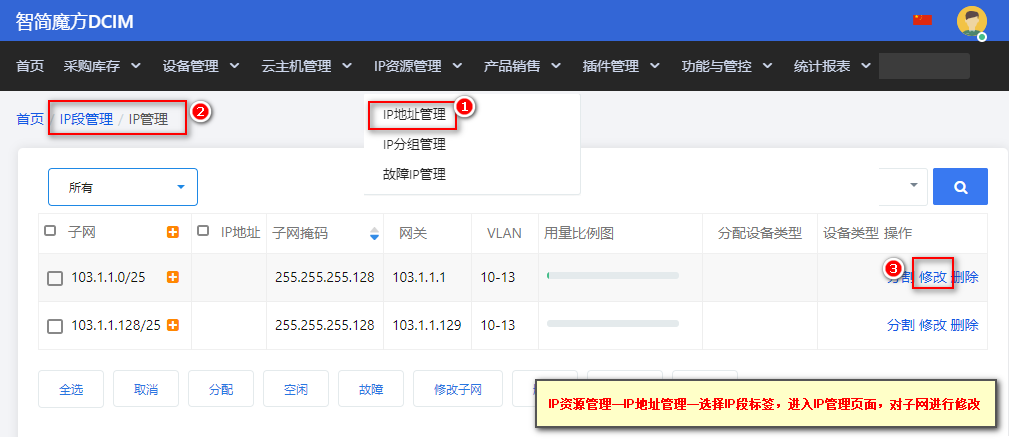Click orange plus in 子网 column header
Image resolution: width=1009 pixels, height=439 pixels.
(172, 232)
